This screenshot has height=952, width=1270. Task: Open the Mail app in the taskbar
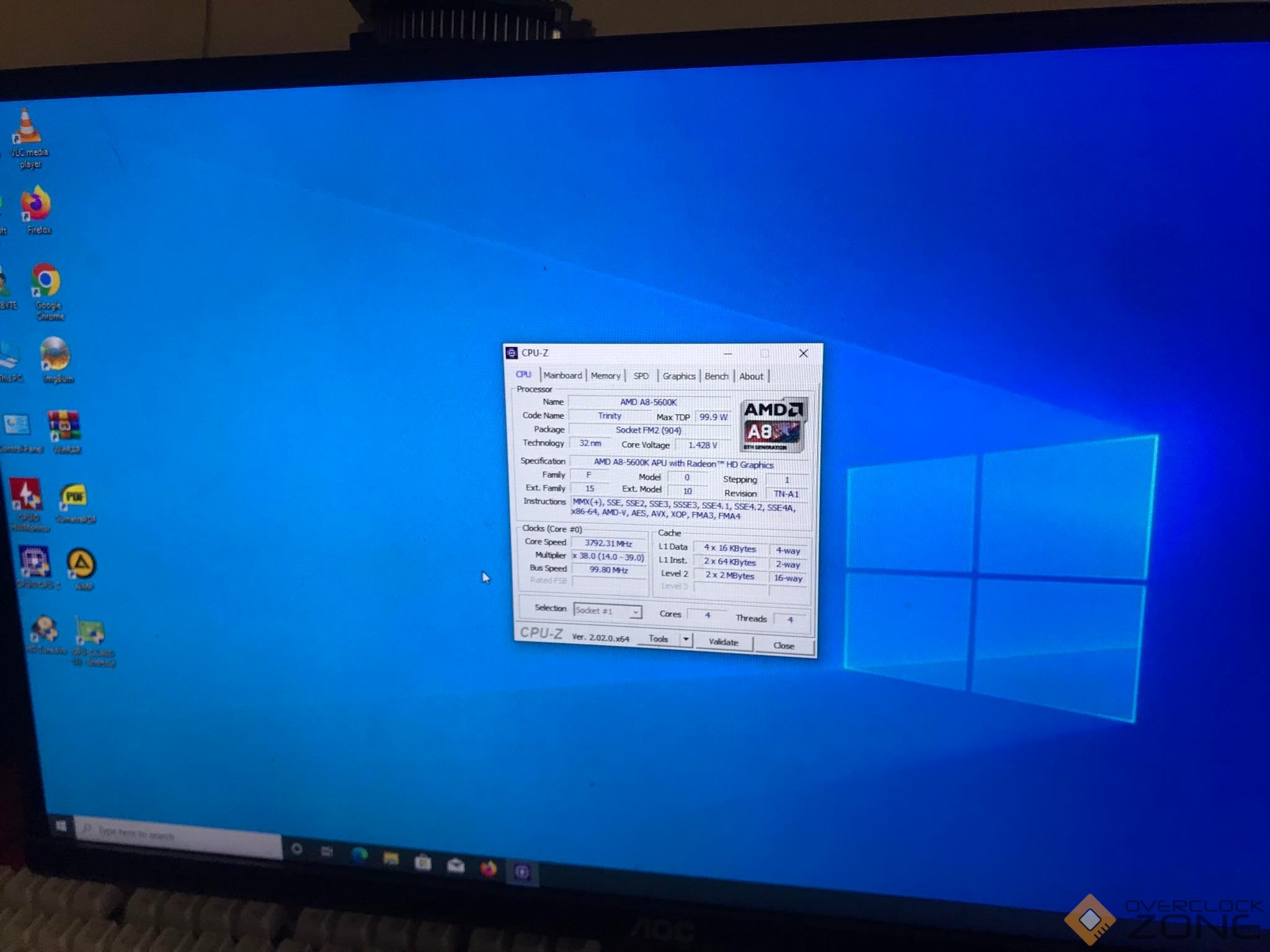(x=456, y=866)
